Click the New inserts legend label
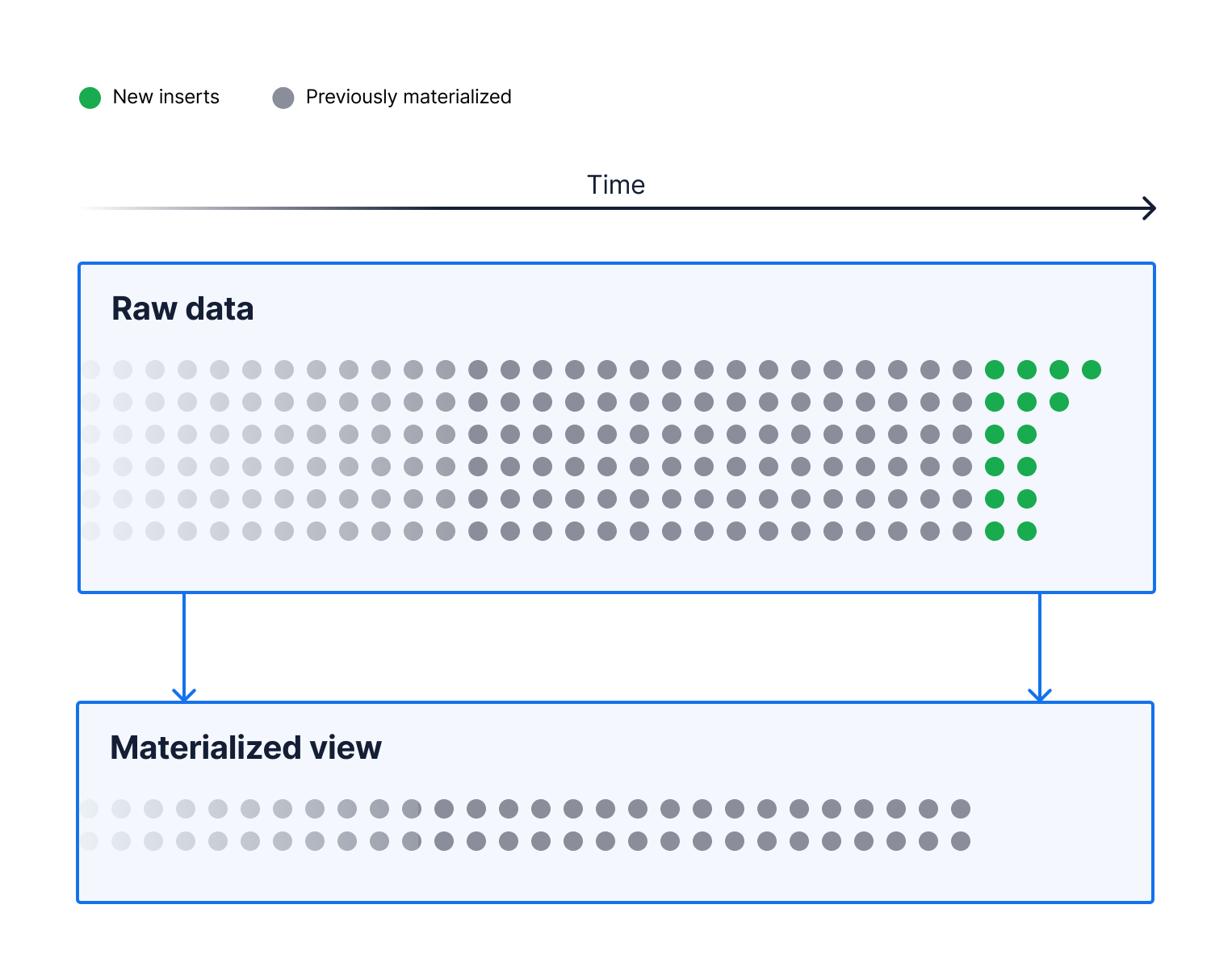 coord(166,97)
